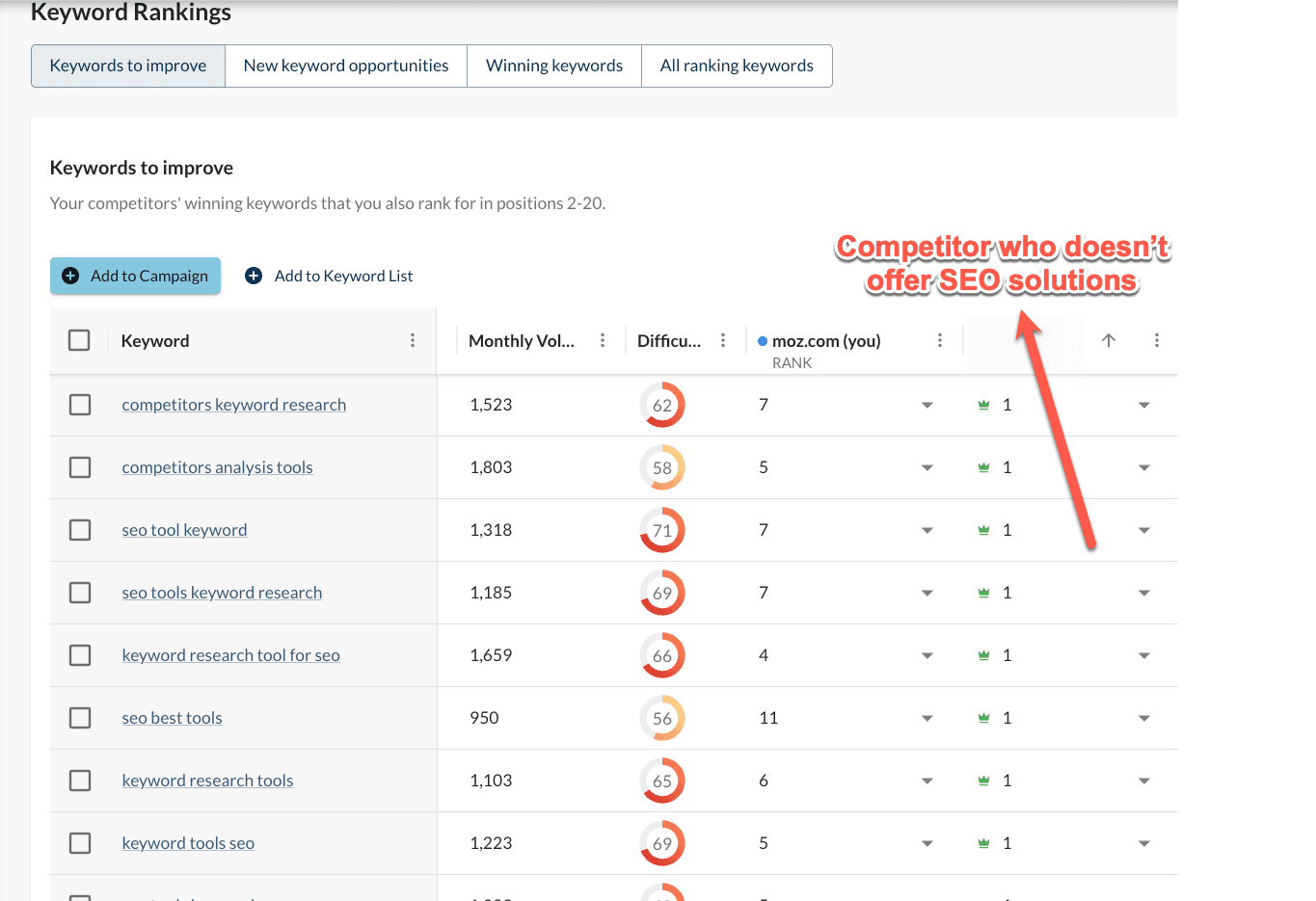
Task: Open the competitor column three-dot menu
Action: pyautogui.click(x=1157, y=340)
